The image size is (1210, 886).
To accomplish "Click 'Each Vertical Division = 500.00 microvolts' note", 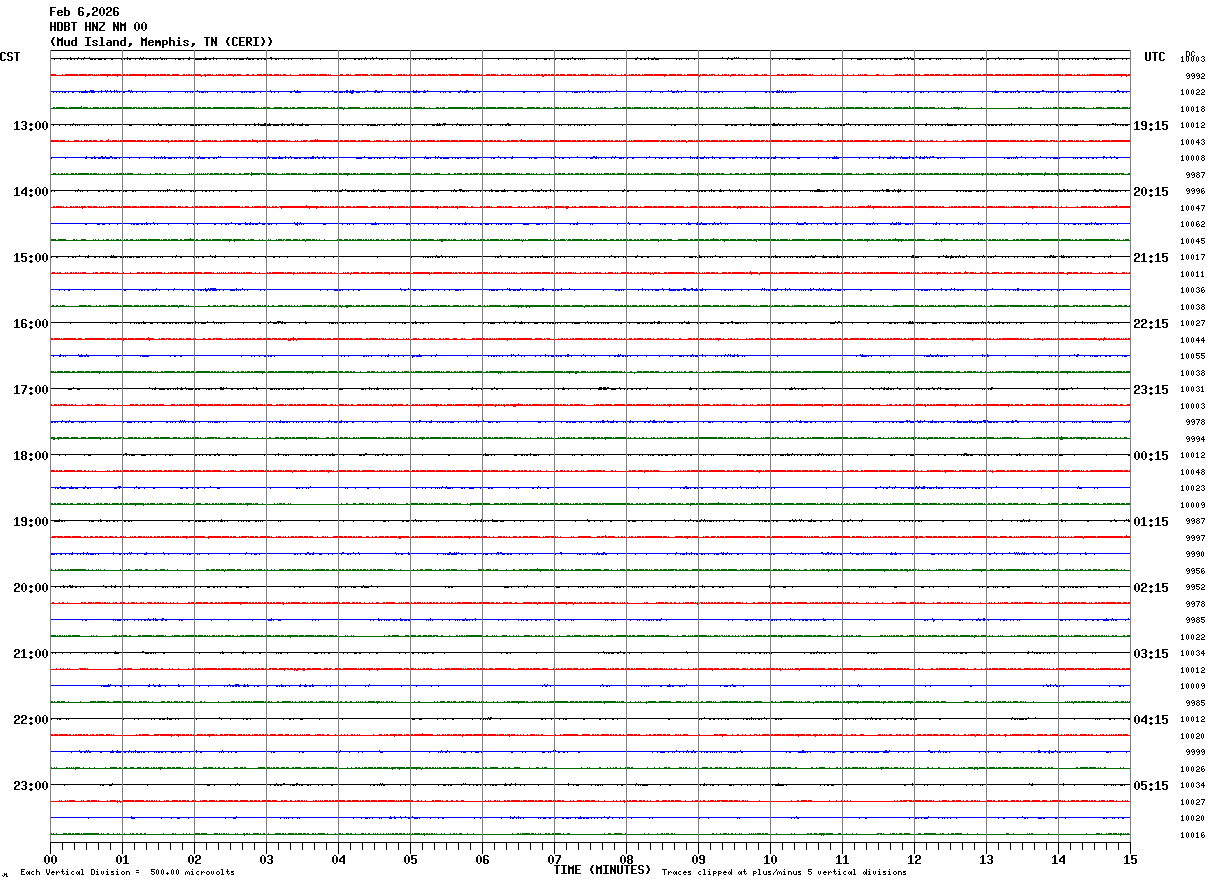I will tap(127, 873).
